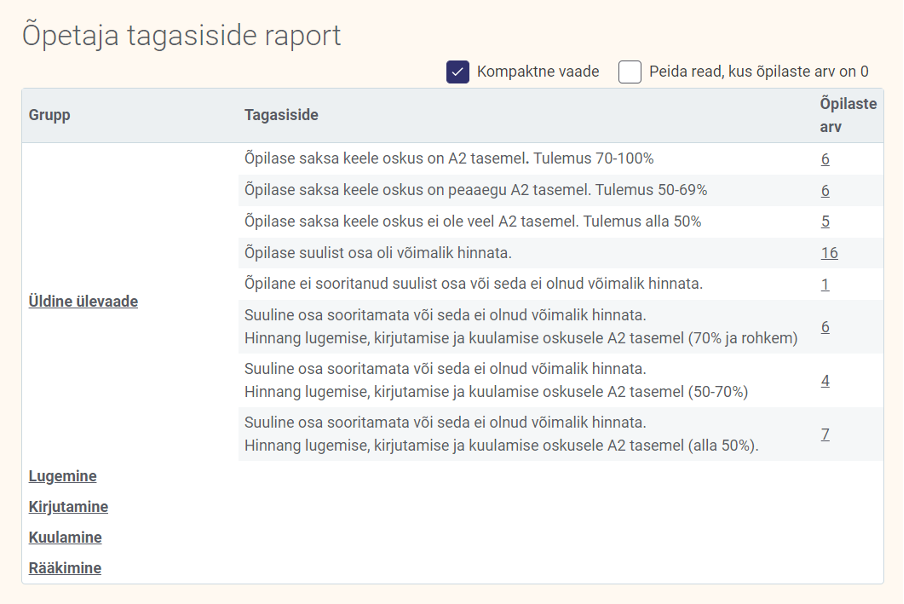Open the Rääkimine group

tap(65, 568)
